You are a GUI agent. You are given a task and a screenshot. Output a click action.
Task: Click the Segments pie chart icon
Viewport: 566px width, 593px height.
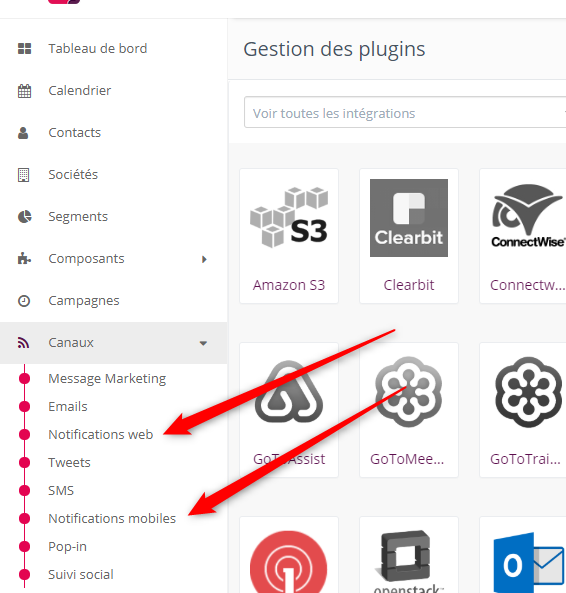click(x=25, y=217)
